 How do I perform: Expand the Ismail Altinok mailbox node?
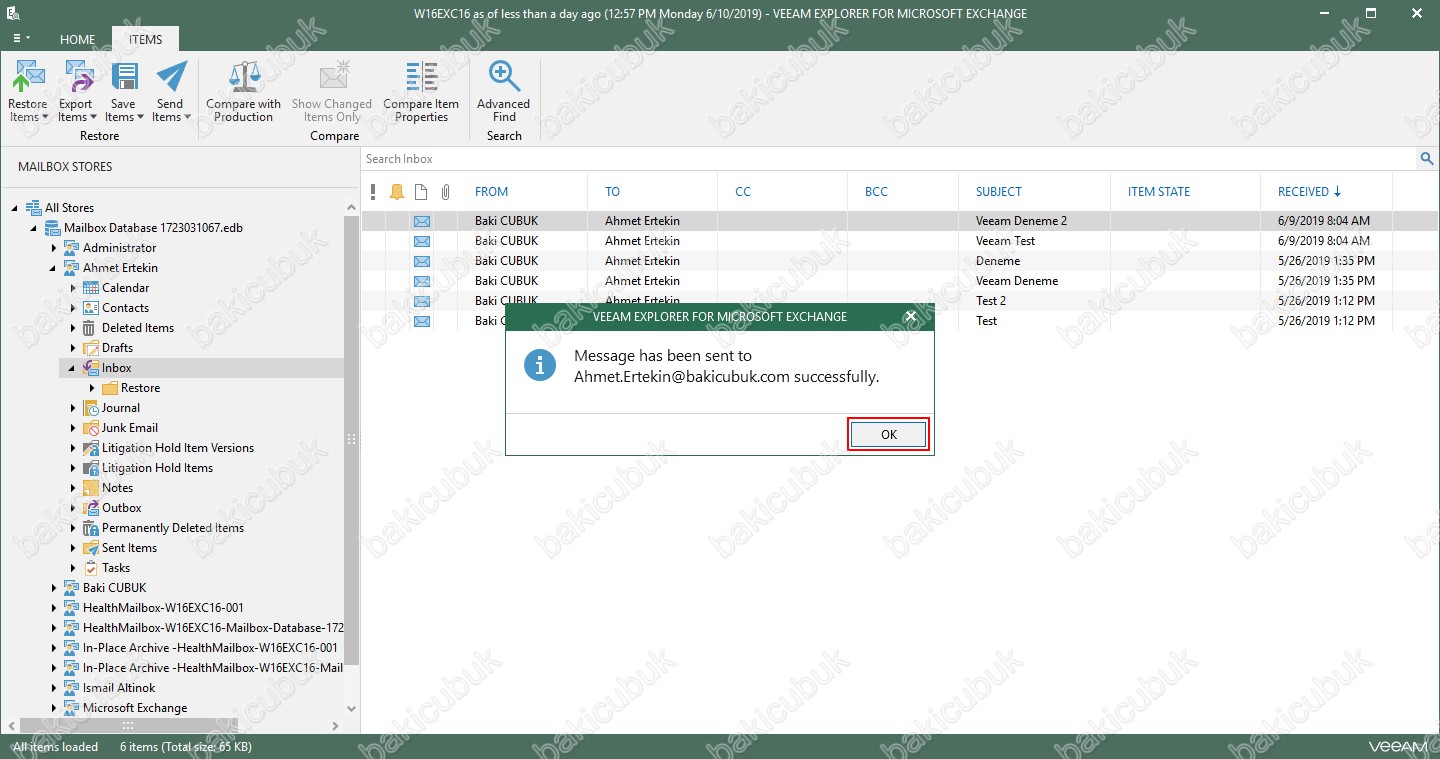(54, 688)
